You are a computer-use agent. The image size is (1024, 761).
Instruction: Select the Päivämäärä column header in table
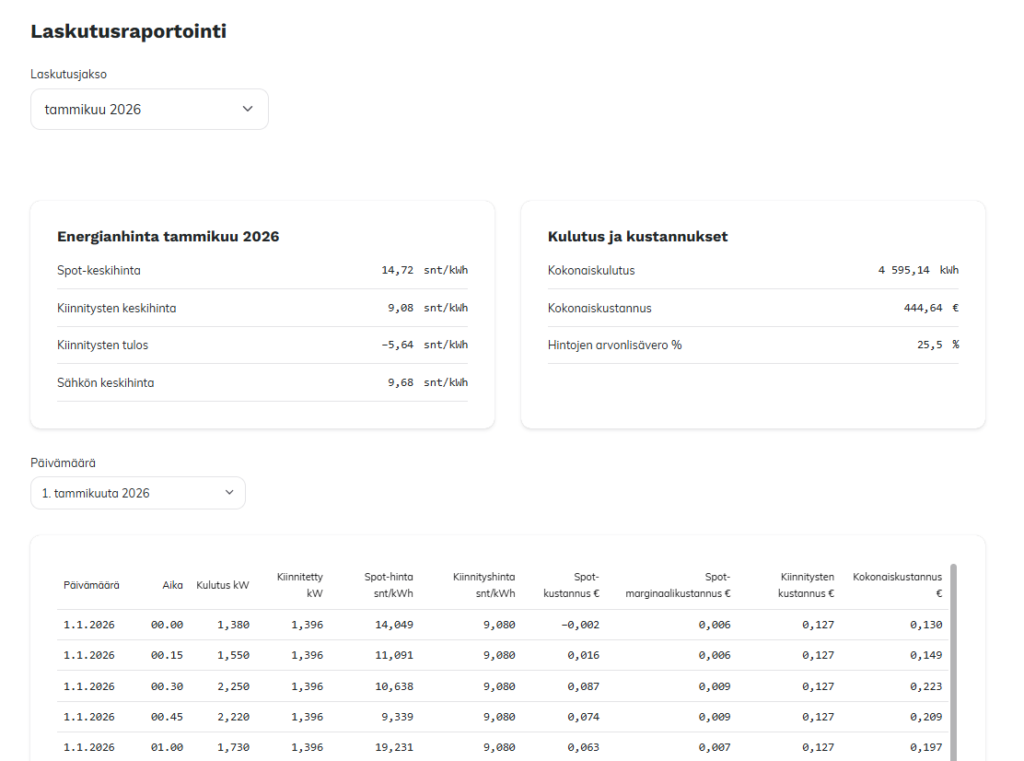92,585
